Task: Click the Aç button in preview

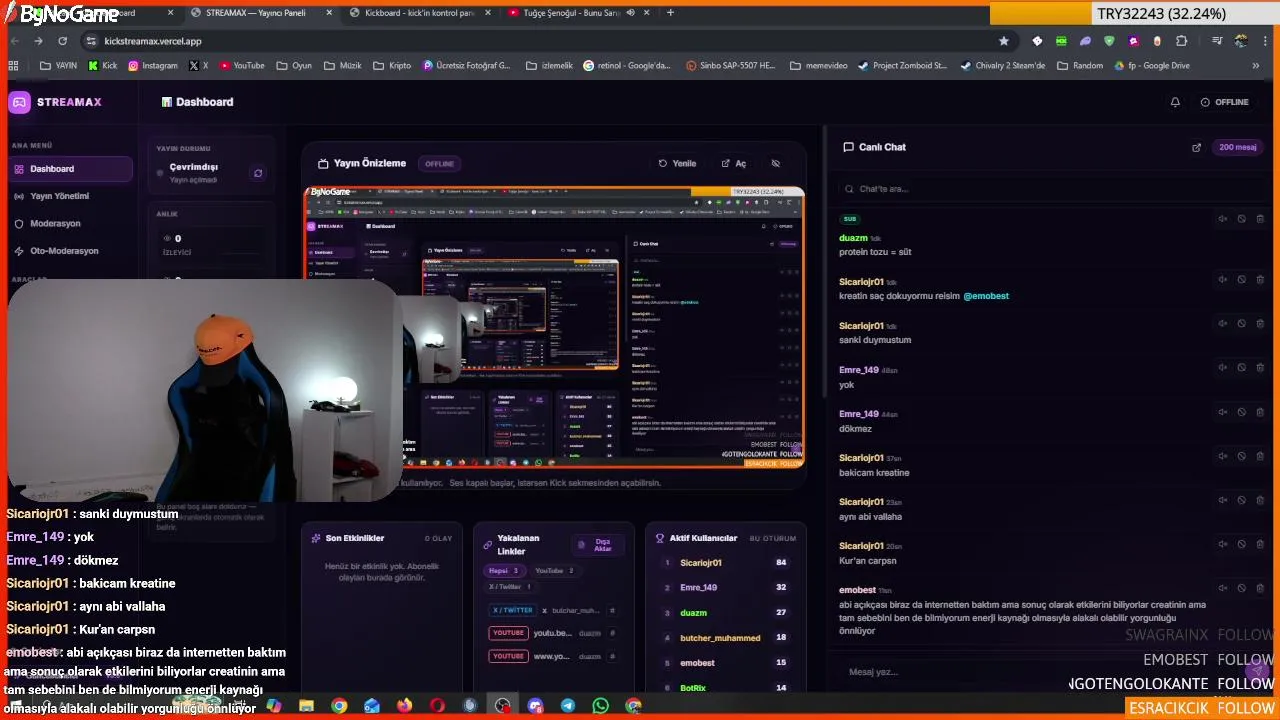Action: [733, 163]
